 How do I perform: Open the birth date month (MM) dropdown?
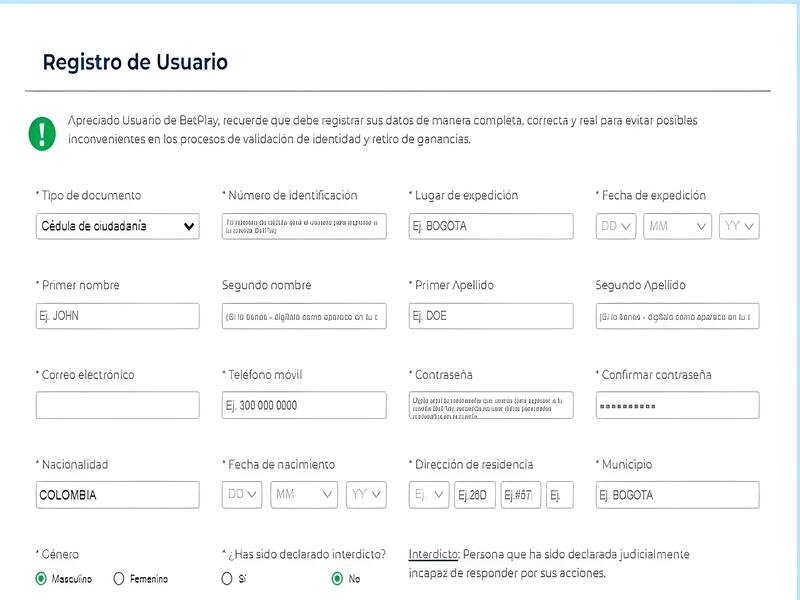pyautogui.click(x=304, y=494)
